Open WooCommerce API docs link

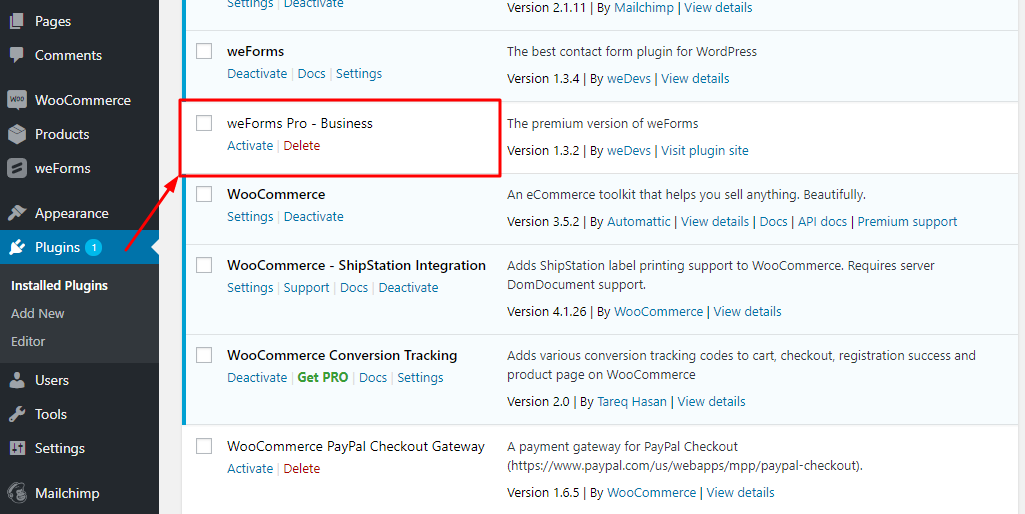tap(822, 222)
